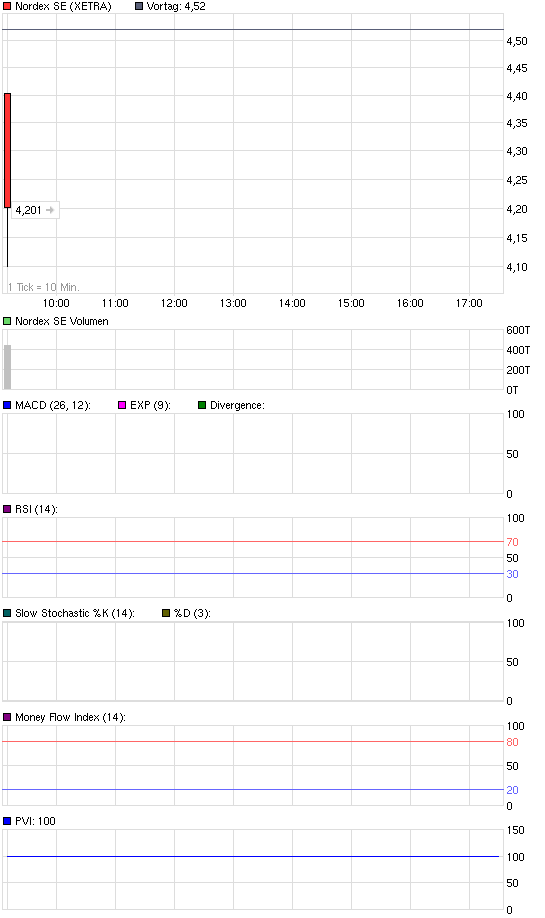Click the blue RSI 30 level label

coord(512,574)
